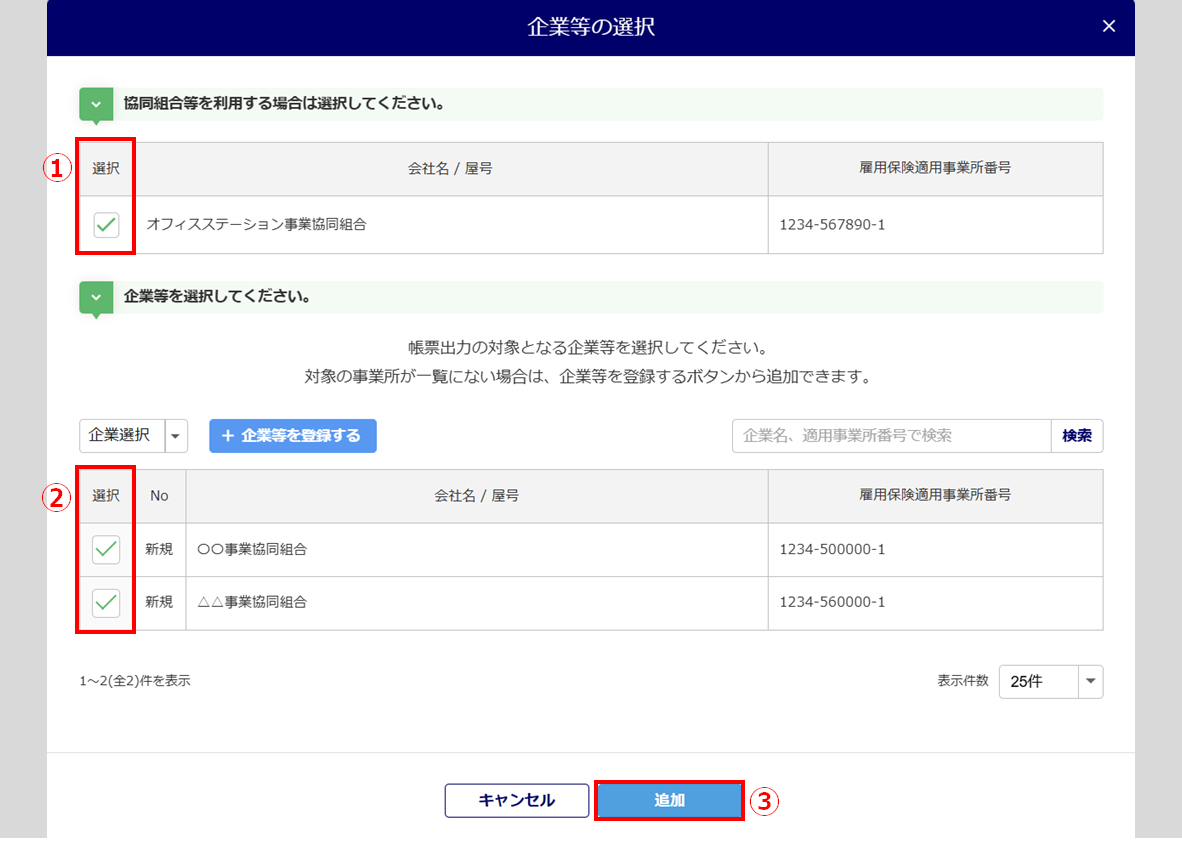Uncheck the △△事業協同組合 checkbox

tap(106, 603)
